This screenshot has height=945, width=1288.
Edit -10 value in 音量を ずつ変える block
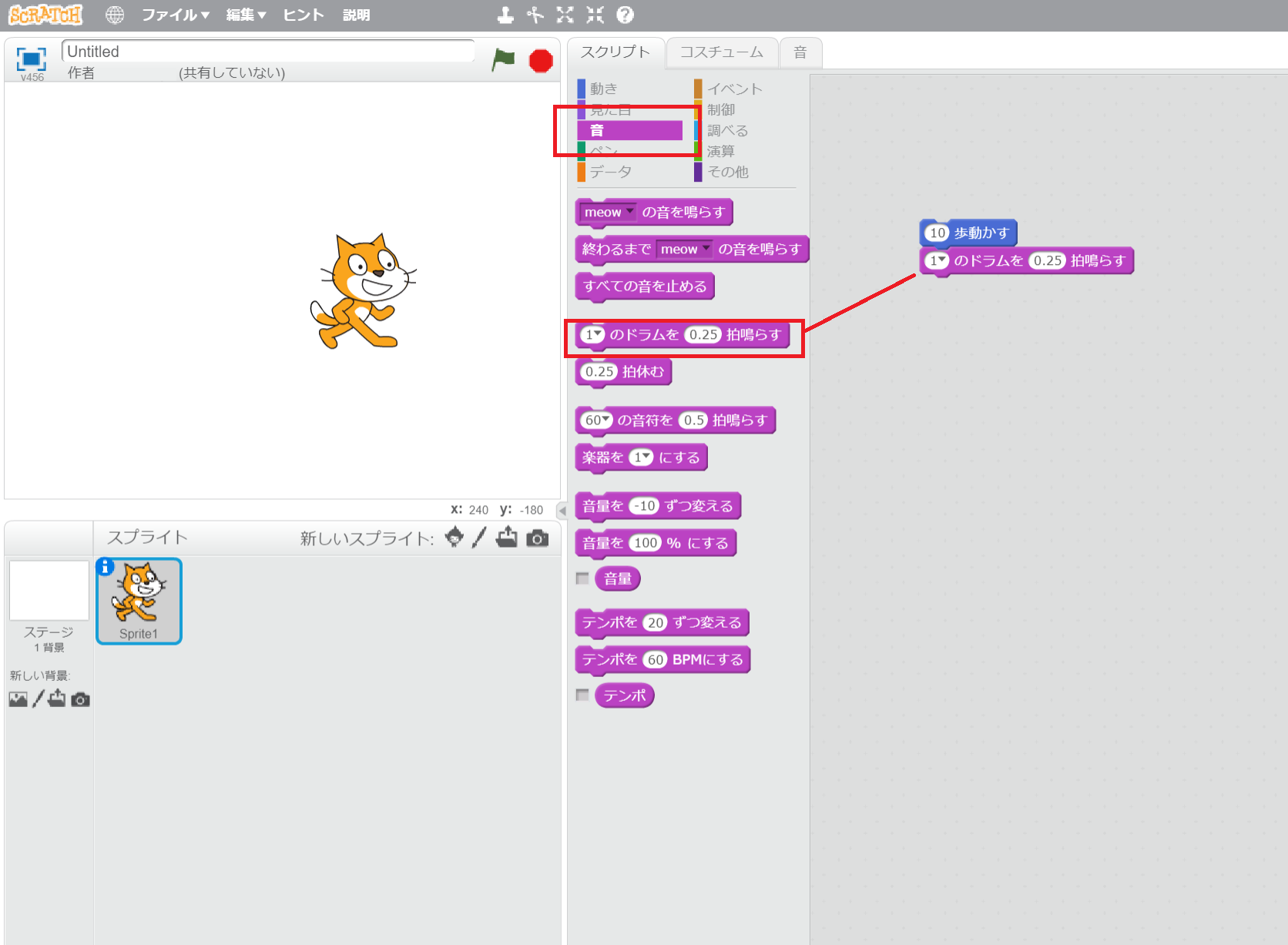click(645, 506)
